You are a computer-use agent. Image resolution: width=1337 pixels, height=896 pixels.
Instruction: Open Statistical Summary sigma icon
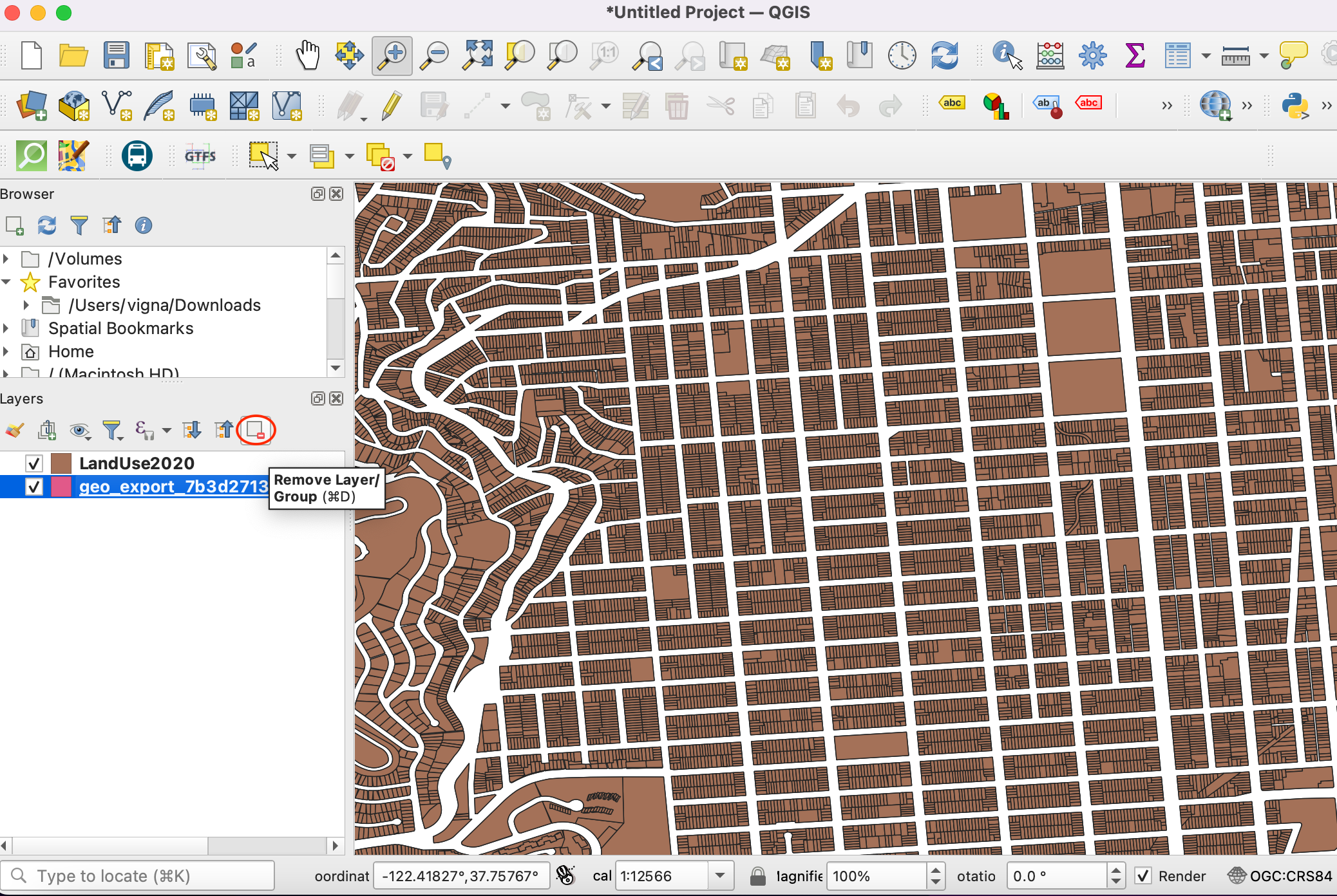1135,55
